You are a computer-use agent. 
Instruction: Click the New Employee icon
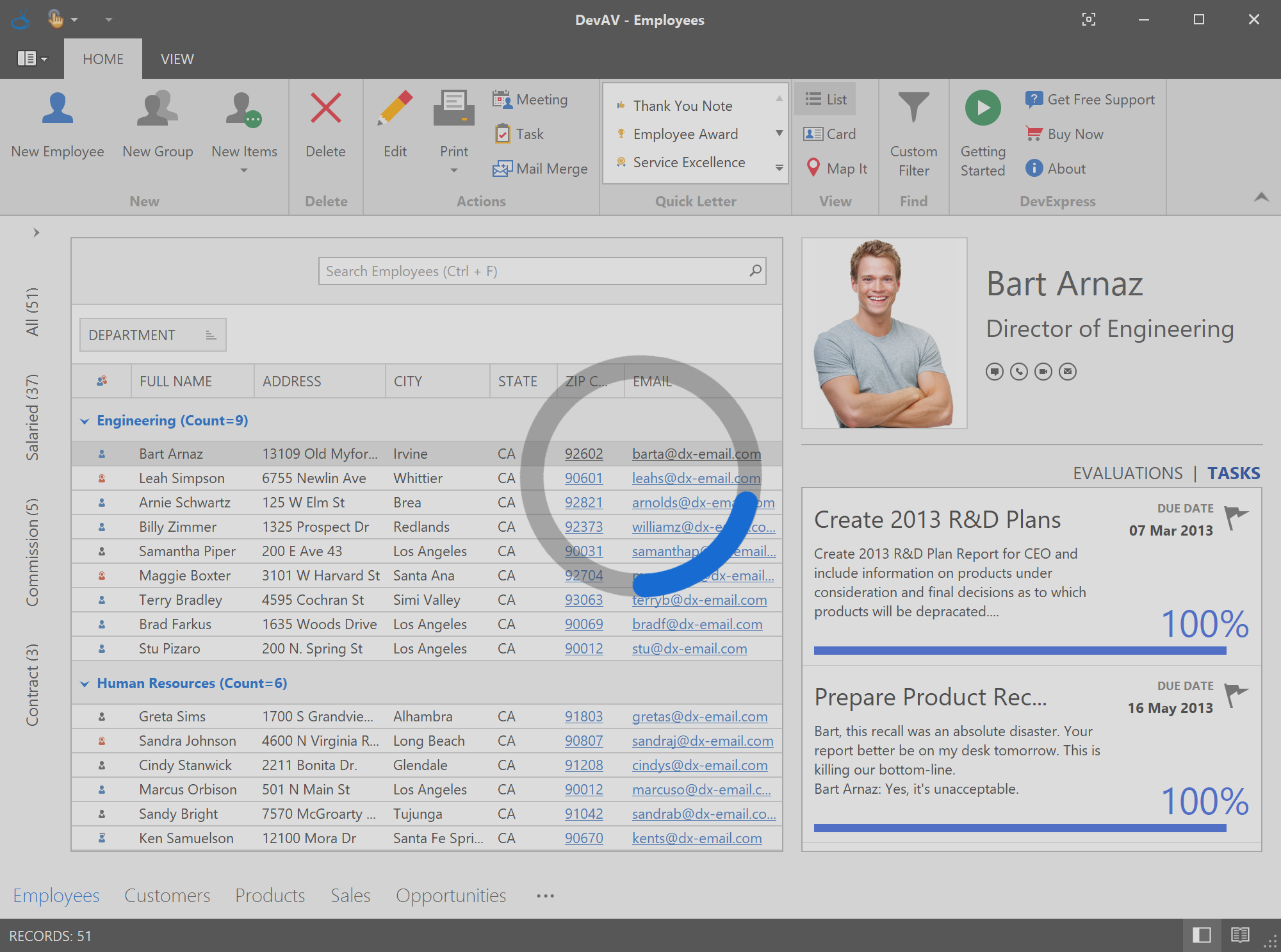coord(57,109)
